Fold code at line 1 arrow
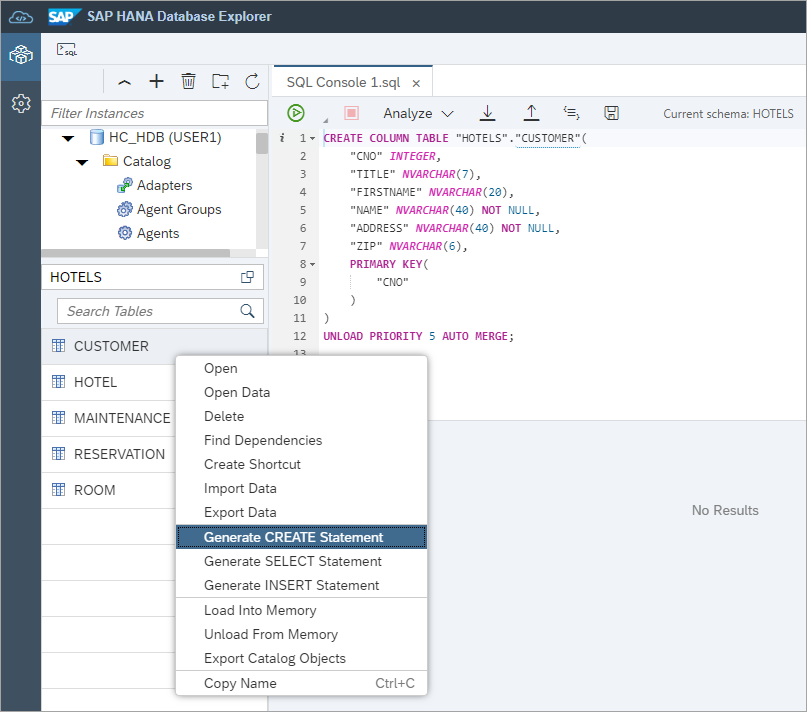The height and width of the screenshot is (712, 807). click(312, 138)
